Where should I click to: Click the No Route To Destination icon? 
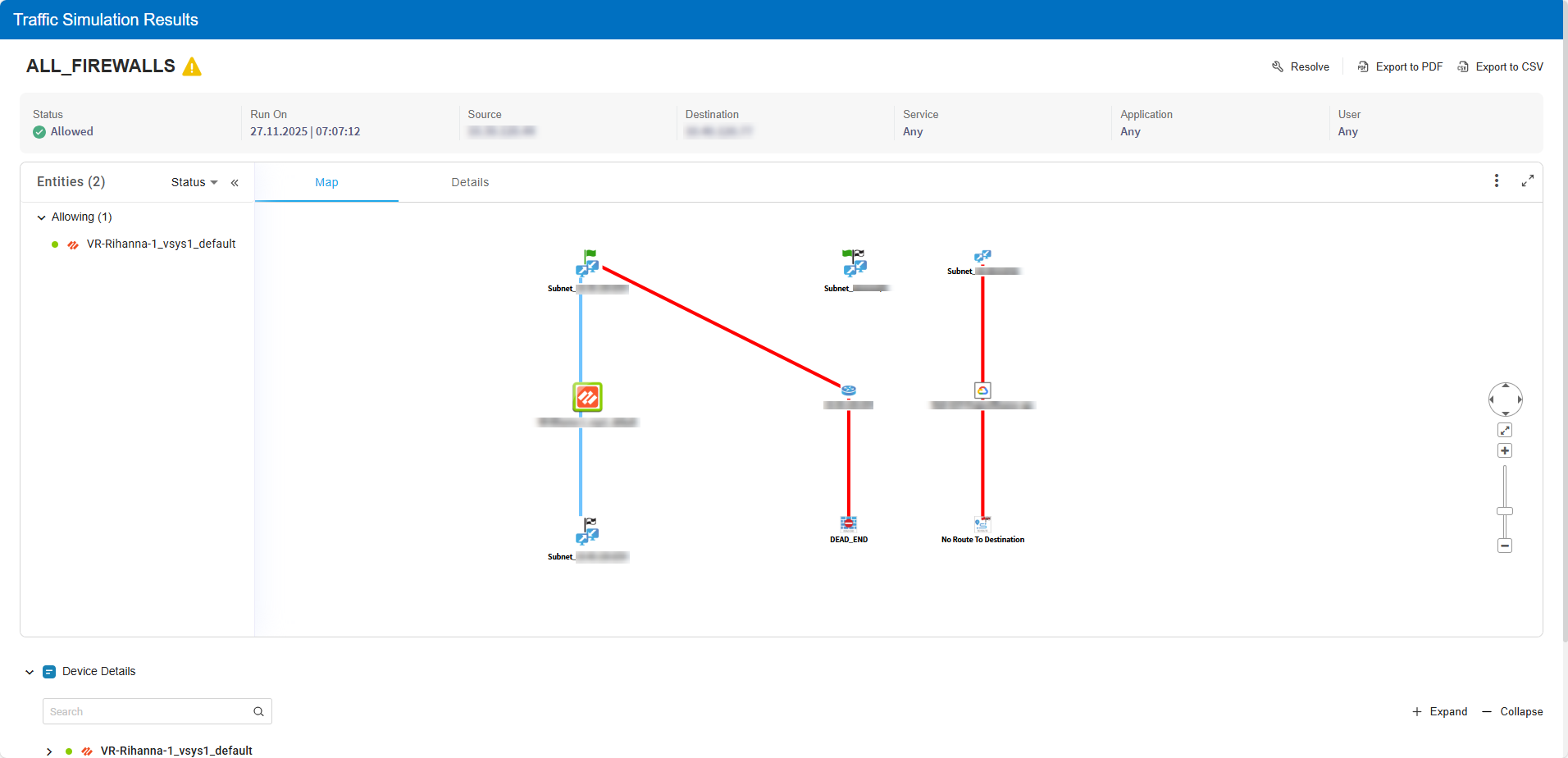(x=982, y=523)
